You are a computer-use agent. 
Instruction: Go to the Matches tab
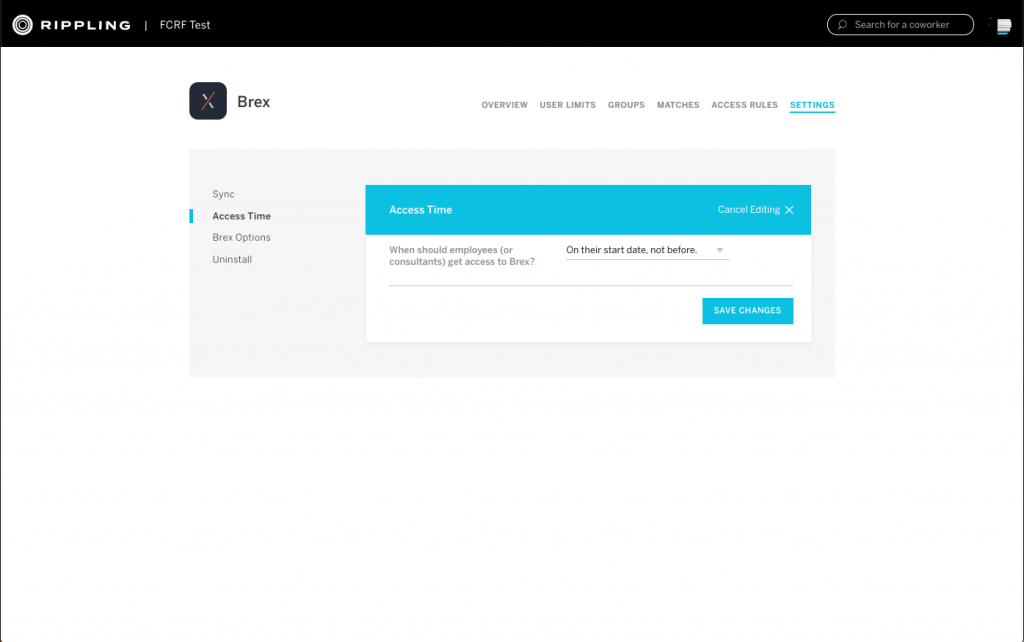pos(678,105)
